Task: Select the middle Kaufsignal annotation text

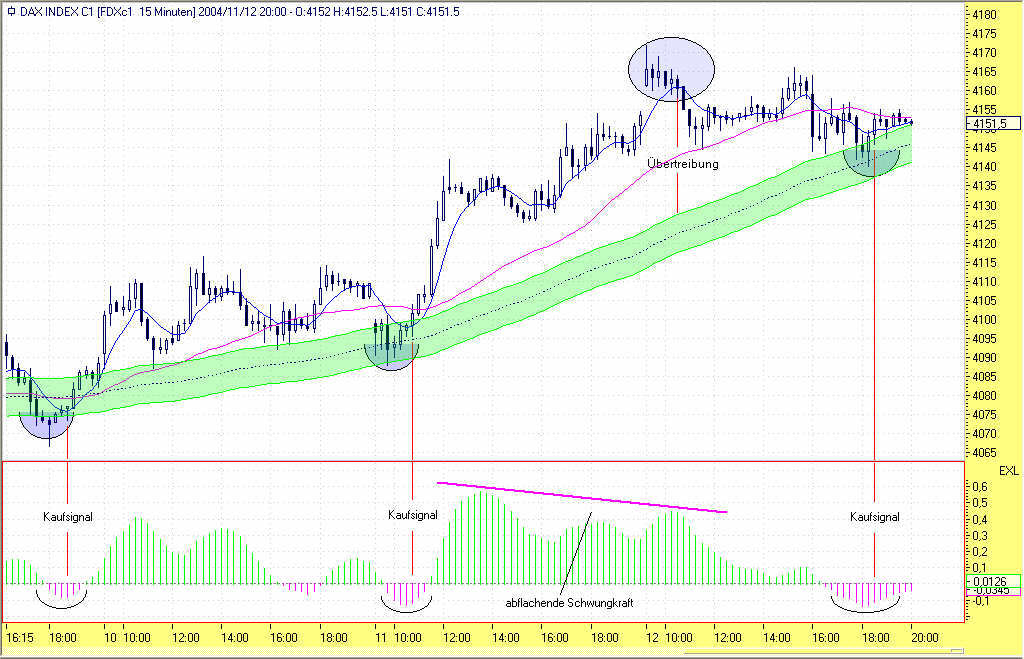Action: pos(413,515)
